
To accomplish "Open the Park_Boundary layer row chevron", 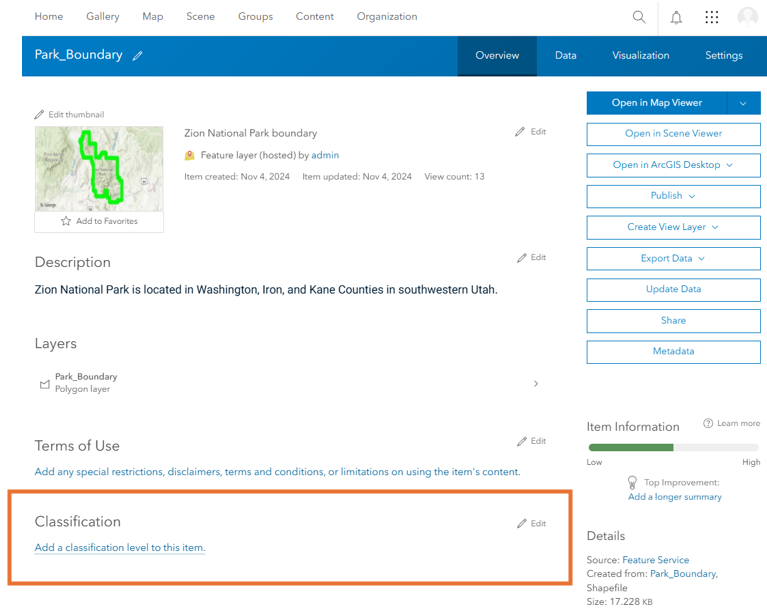I will coord(536,384).
